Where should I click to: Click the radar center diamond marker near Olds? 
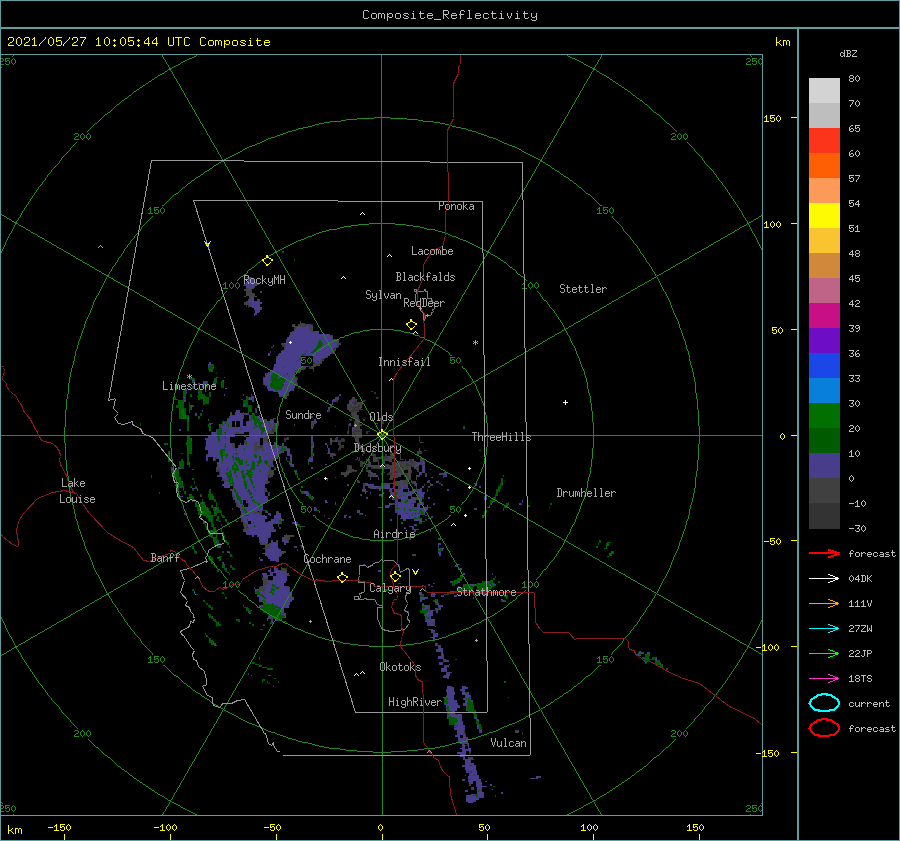382,435
